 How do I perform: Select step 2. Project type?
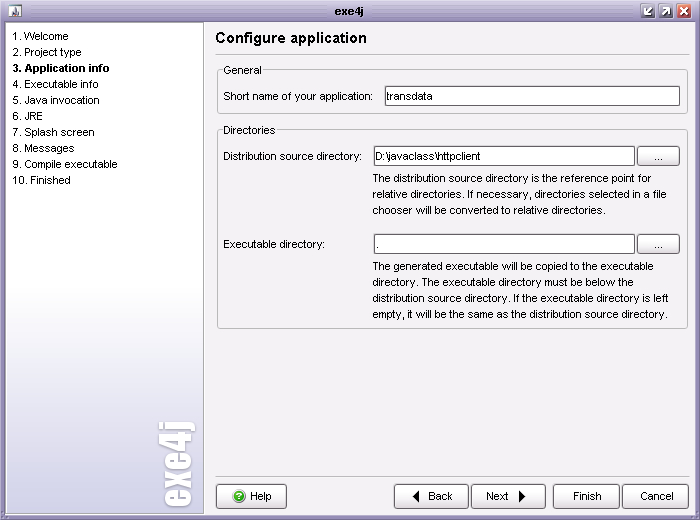47,52
